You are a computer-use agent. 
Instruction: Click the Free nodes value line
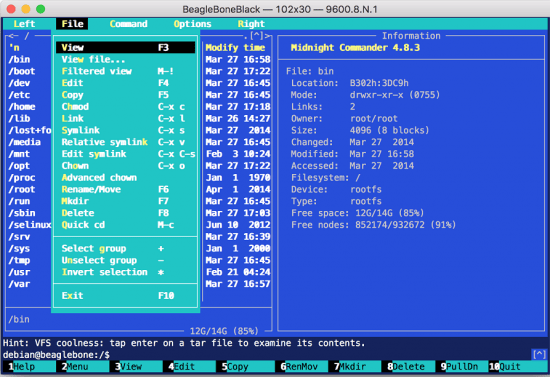(373, 225)
